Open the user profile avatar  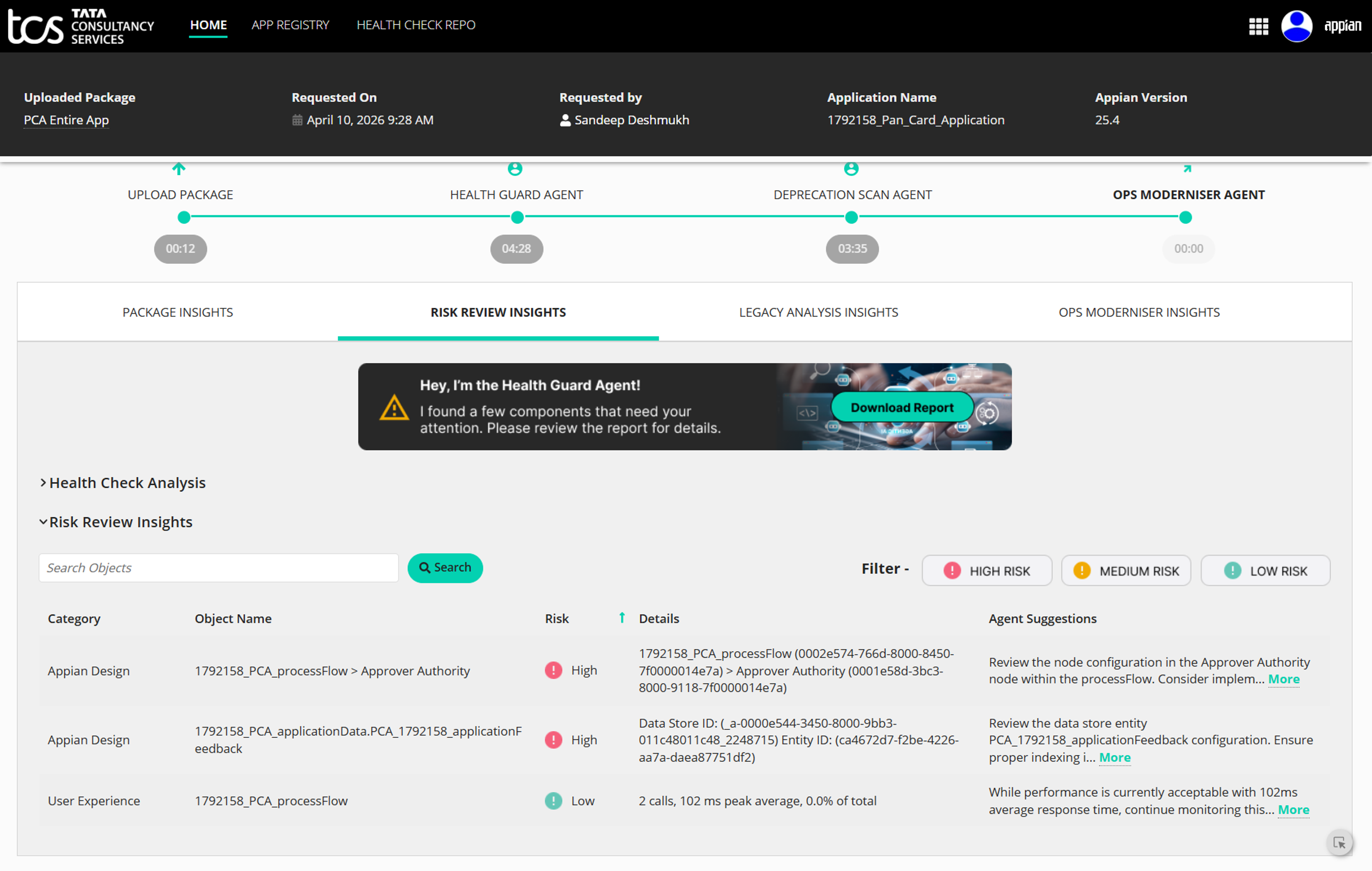[1297, 26]
